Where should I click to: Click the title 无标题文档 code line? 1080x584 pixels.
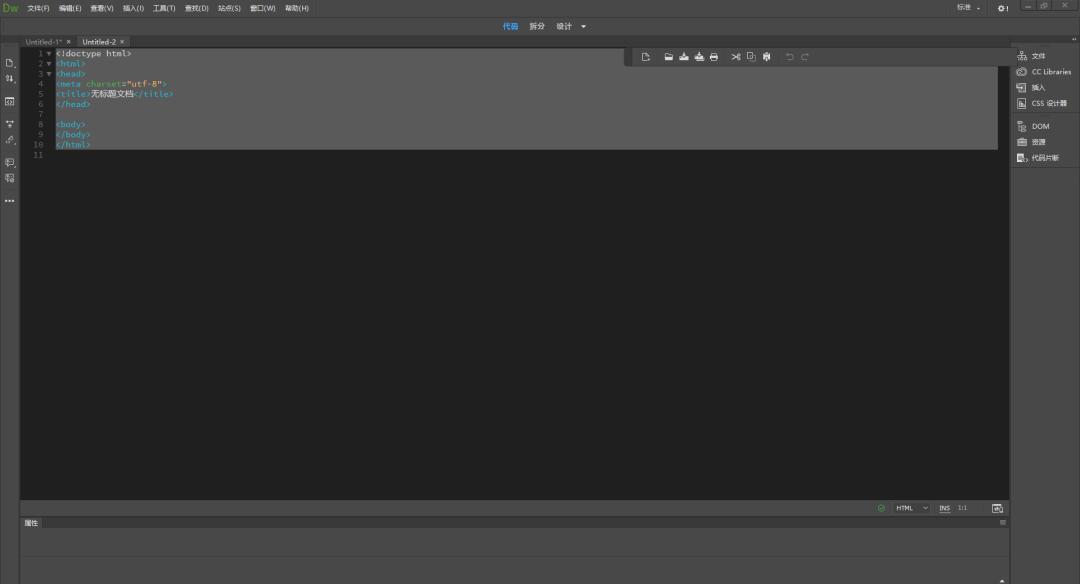pyautogui.click(x=114, y=94)
